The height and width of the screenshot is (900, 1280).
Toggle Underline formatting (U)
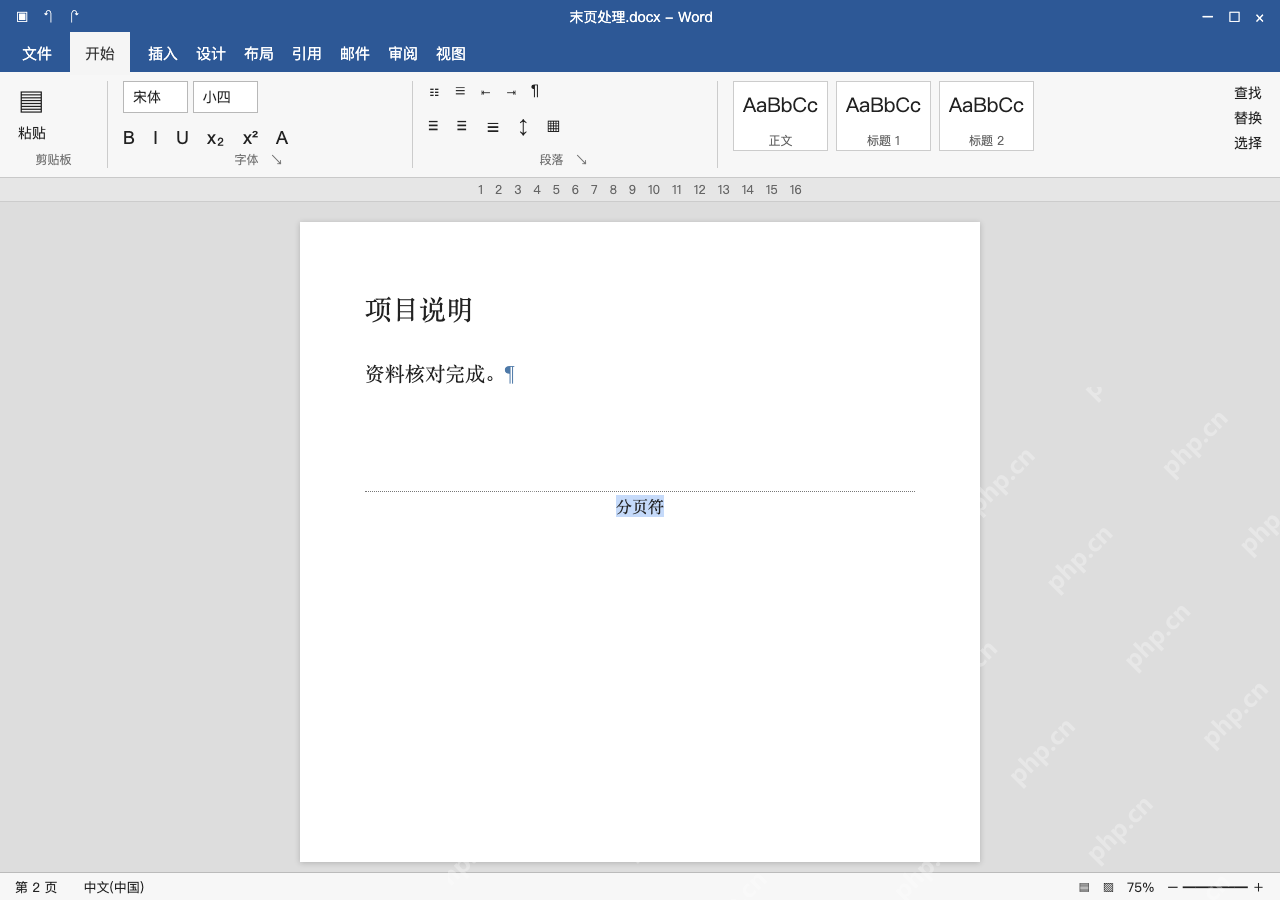182,138
